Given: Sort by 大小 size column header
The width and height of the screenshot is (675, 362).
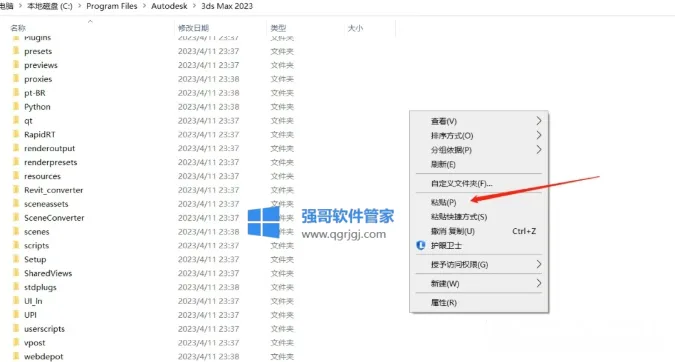Looking at the screenshot, I should tap(355, 28).
